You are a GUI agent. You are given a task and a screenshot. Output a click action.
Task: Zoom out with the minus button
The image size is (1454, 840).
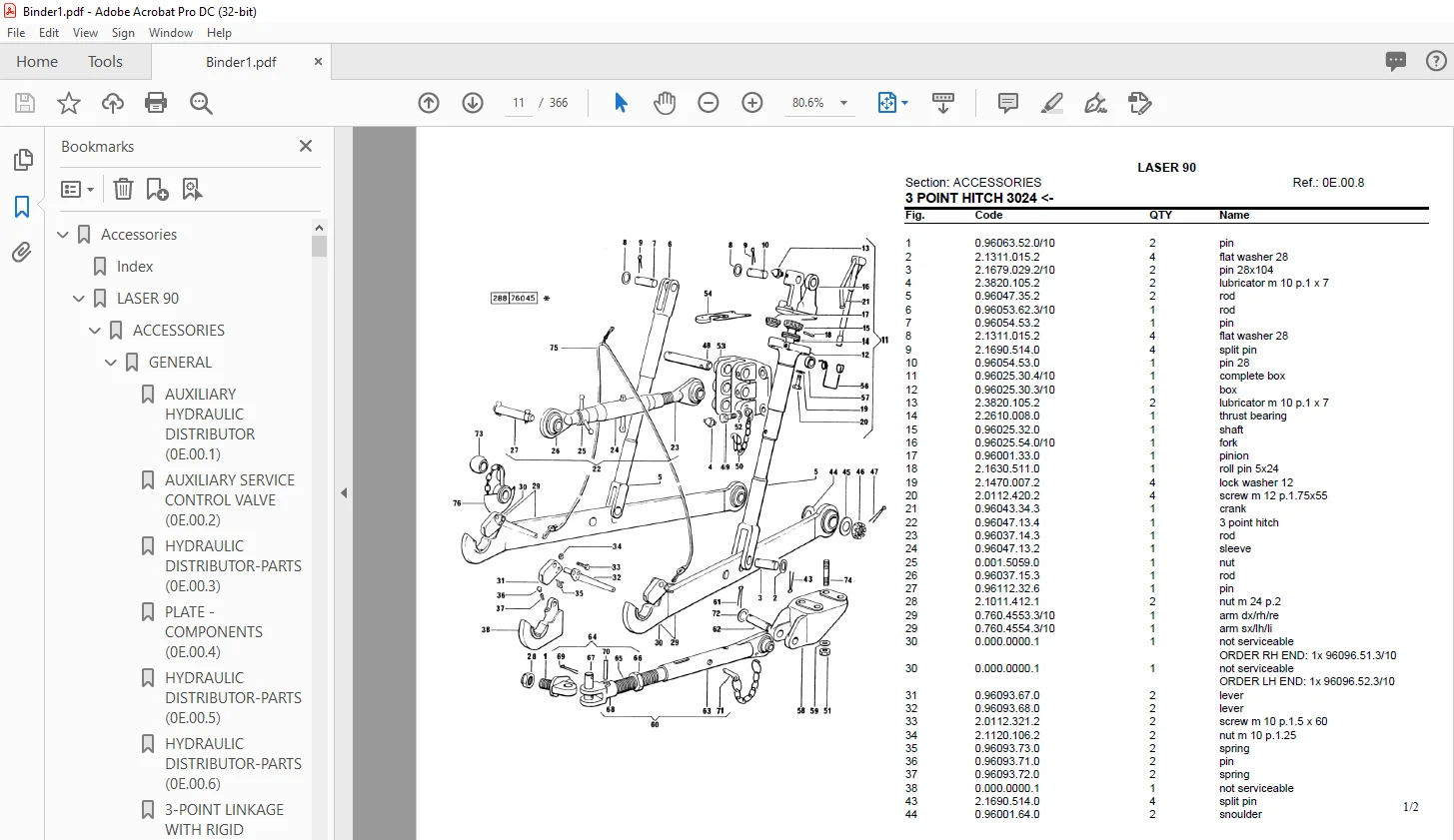point(709,103)
